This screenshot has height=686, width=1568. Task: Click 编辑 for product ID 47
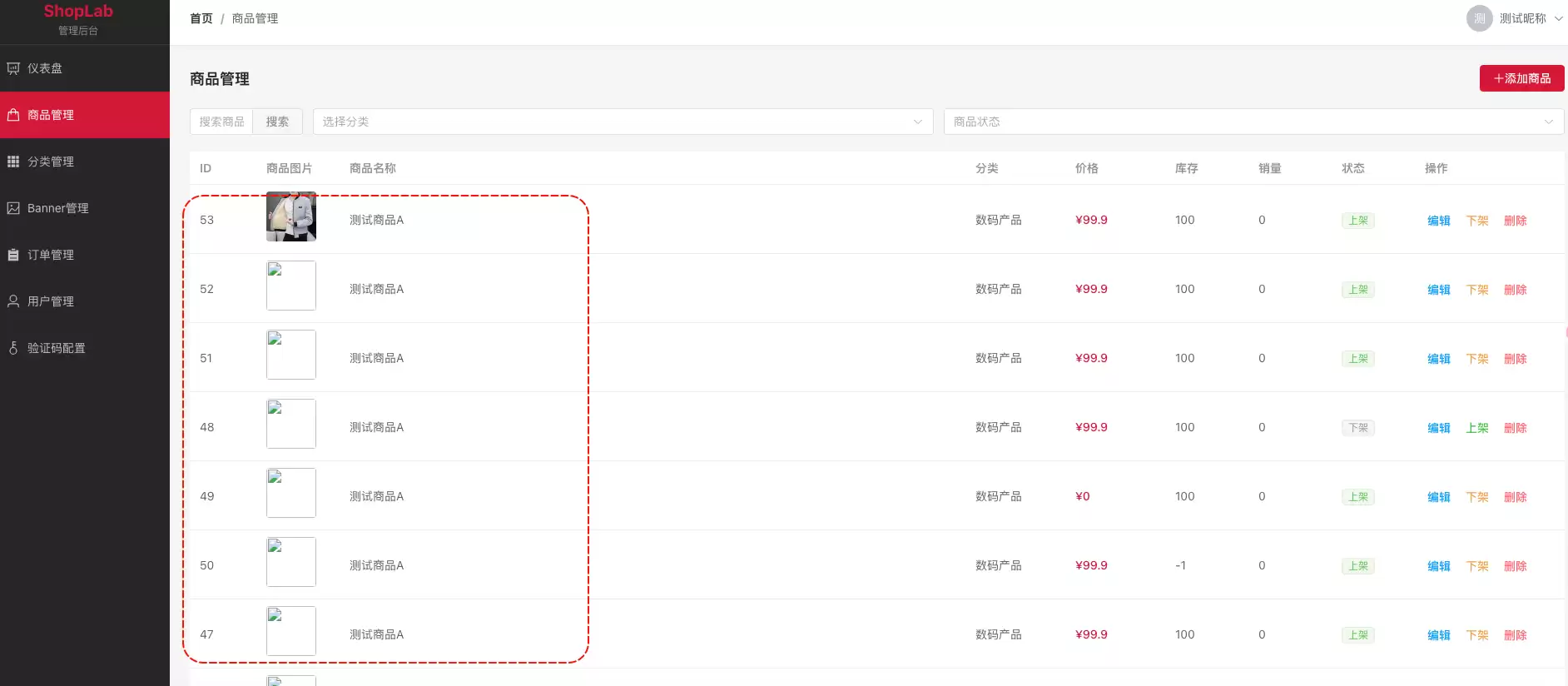1439,635
